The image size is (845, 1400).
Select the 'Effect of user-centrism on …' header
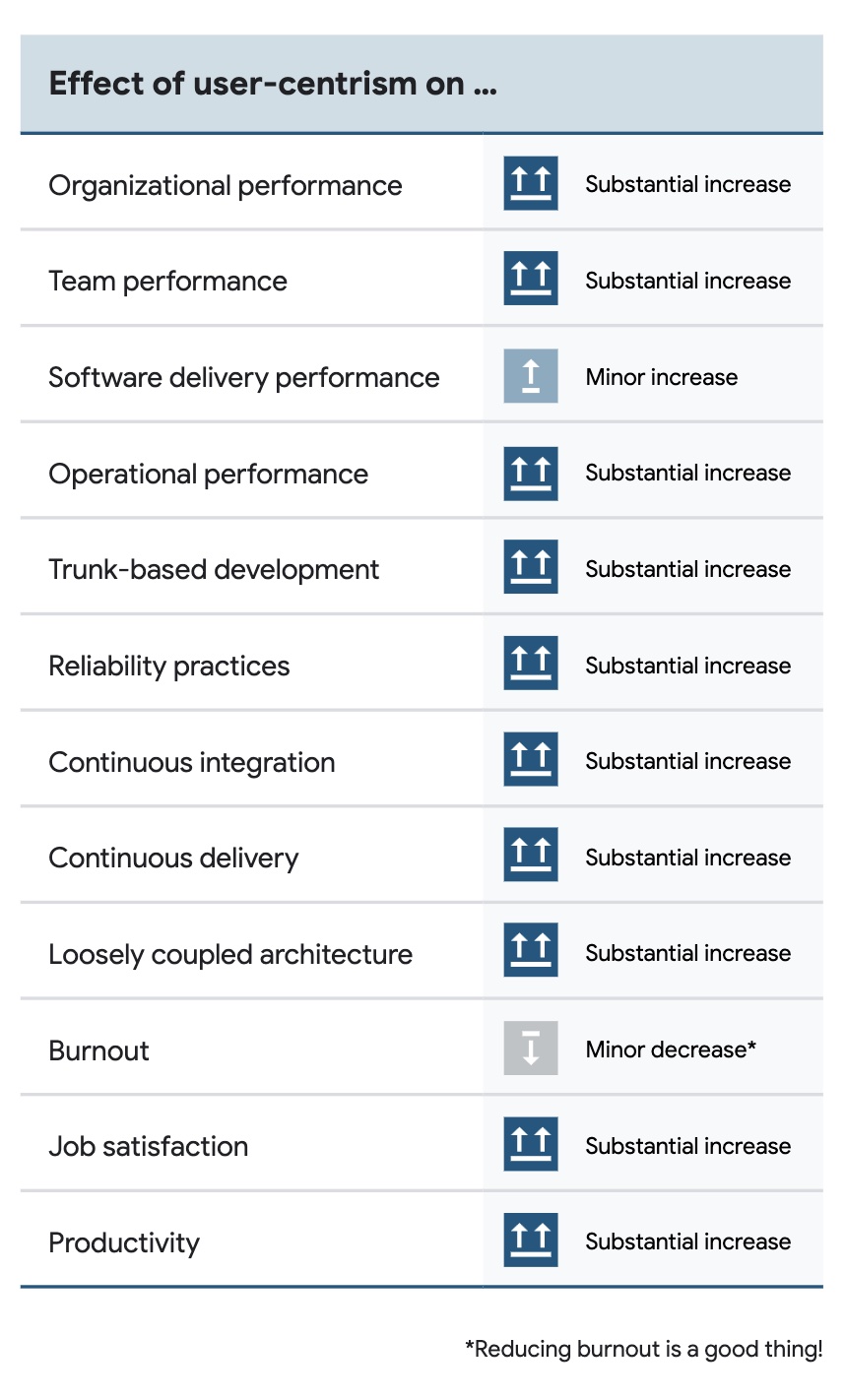[x=273, y=84]
